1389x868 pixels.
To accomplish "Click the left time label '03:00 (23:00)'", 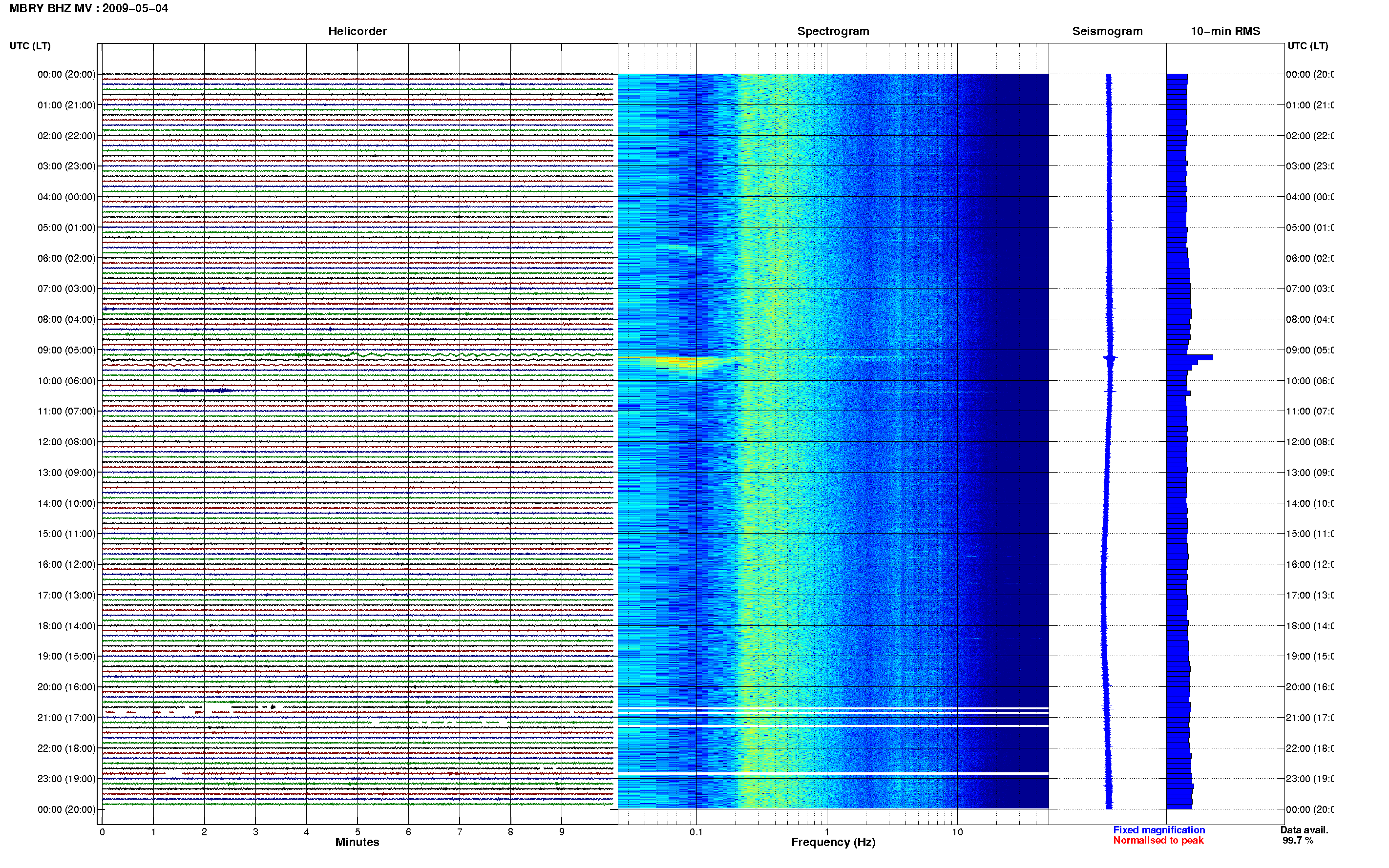I will click(66, 166).
